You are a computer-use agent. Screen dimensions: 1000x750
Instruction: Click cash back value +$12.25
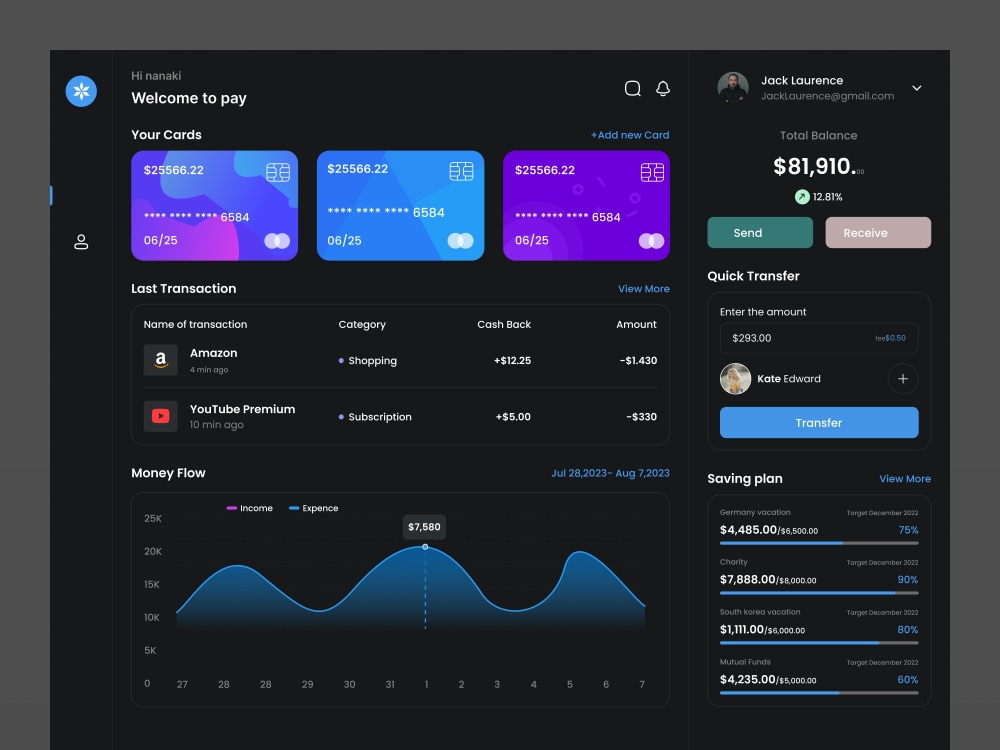click(x=512, y=361)
